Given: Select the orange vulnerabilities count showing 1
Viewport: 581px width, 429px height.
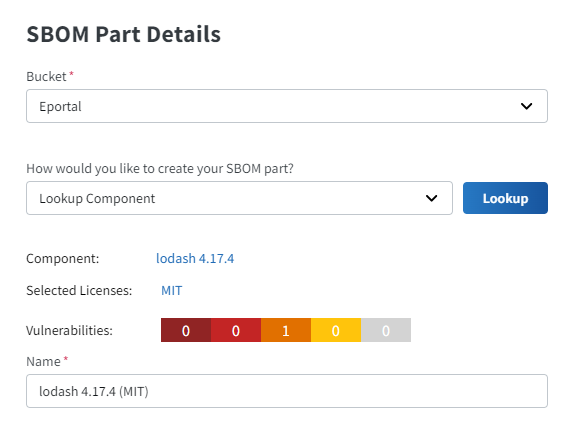Looking at the screenshot, I should [x=286, y=330].
